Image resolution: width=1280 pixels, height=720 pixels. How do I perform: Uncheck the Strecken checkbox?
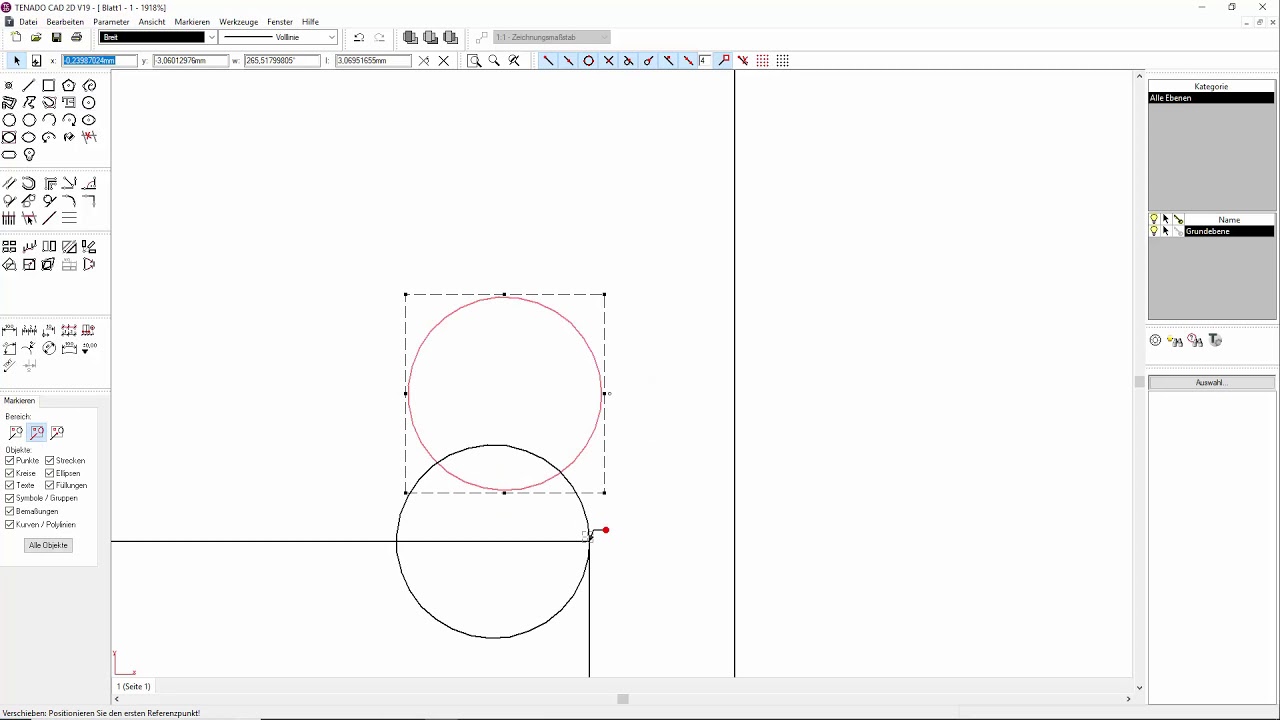49,461
